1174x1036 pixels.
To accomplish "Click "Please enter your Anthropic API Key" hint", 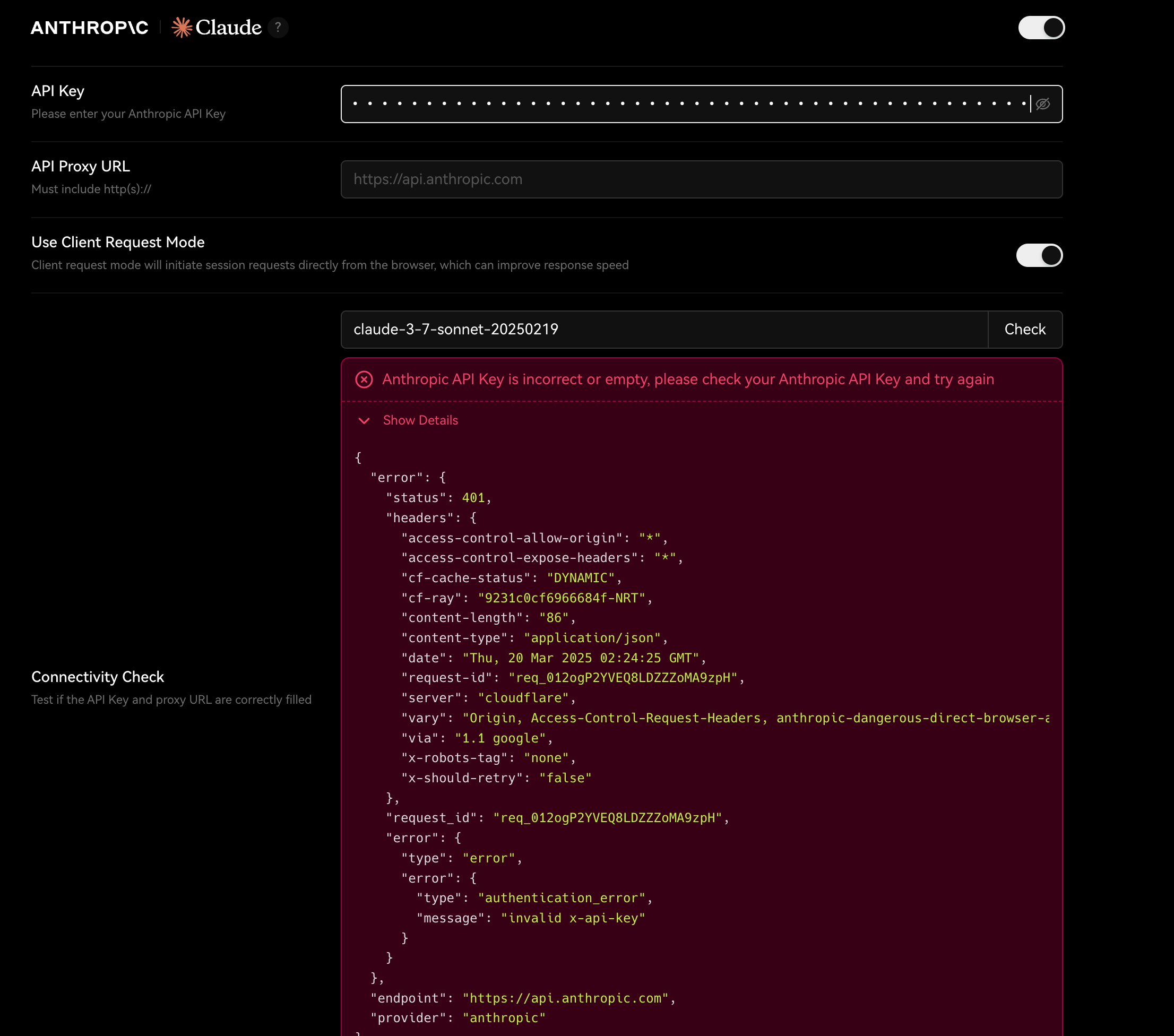I will [128, 114].
